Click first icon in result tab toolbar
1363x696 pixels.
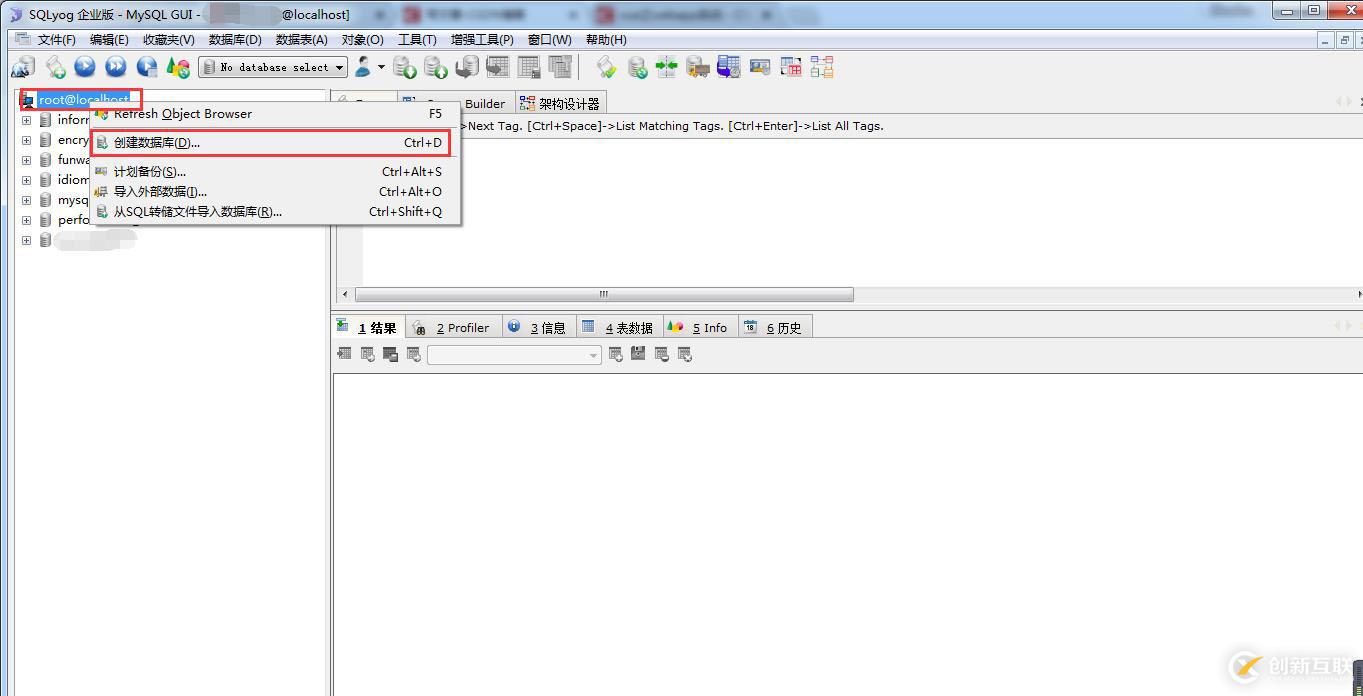pos(345,354)
